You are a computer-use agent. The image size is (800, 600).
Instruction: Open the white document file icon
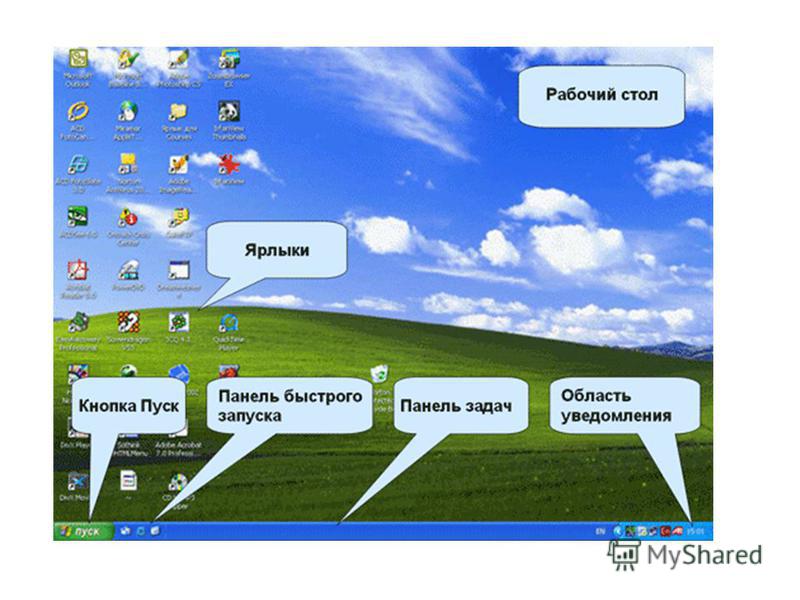pos(128,481)
